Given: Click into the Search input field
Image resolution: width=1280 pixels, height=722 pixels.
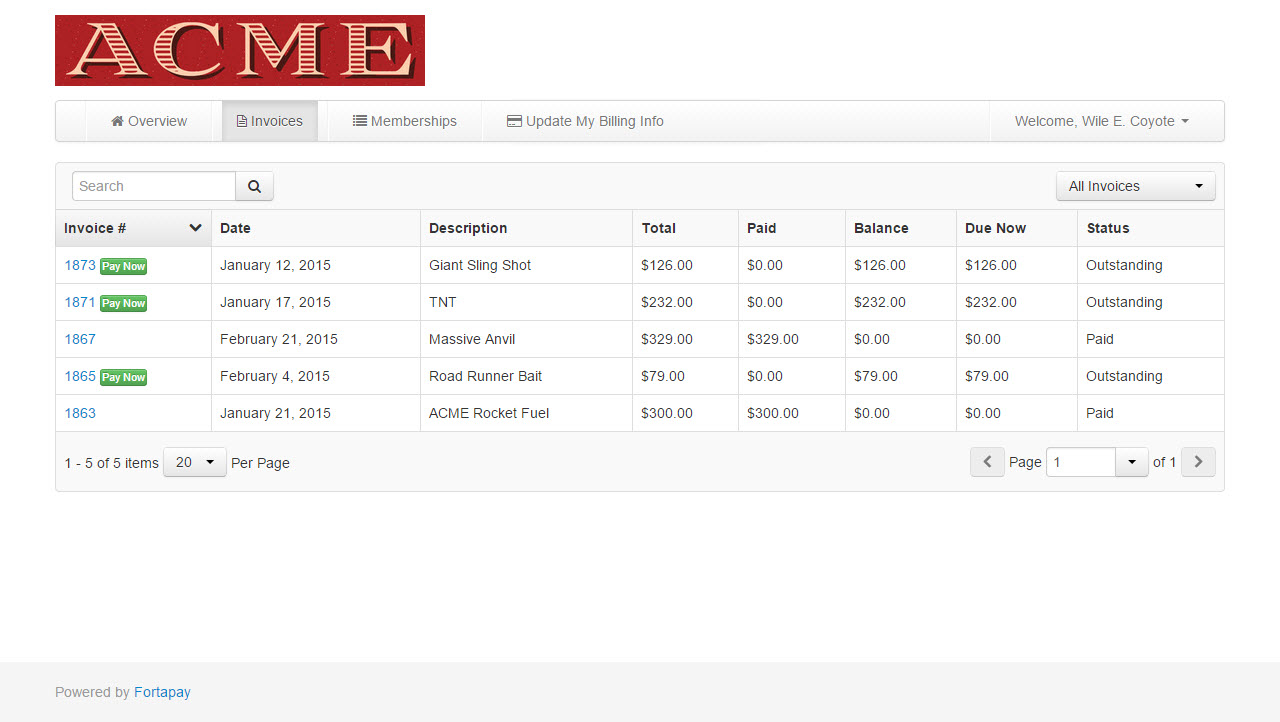Looking at the screenshot, I should tap(154, 186).
